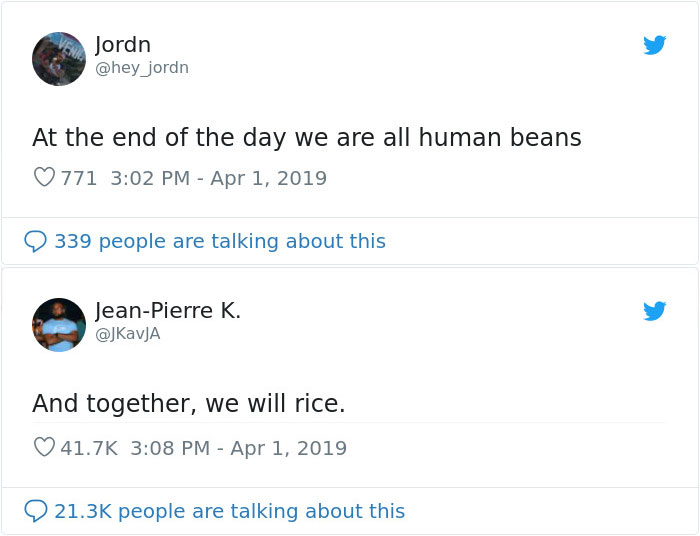700x536 pixels.
Task: Like Jordn's tweet with the heart icon
Action: point(44,178)
